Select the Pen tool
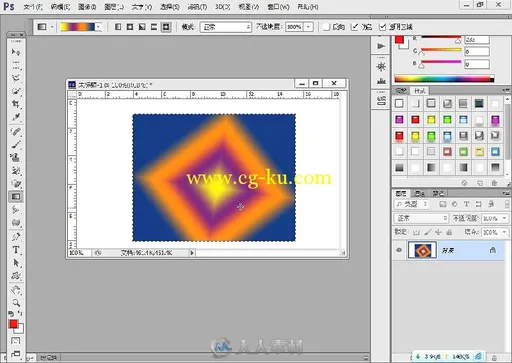512x363 pixels. 16,237
